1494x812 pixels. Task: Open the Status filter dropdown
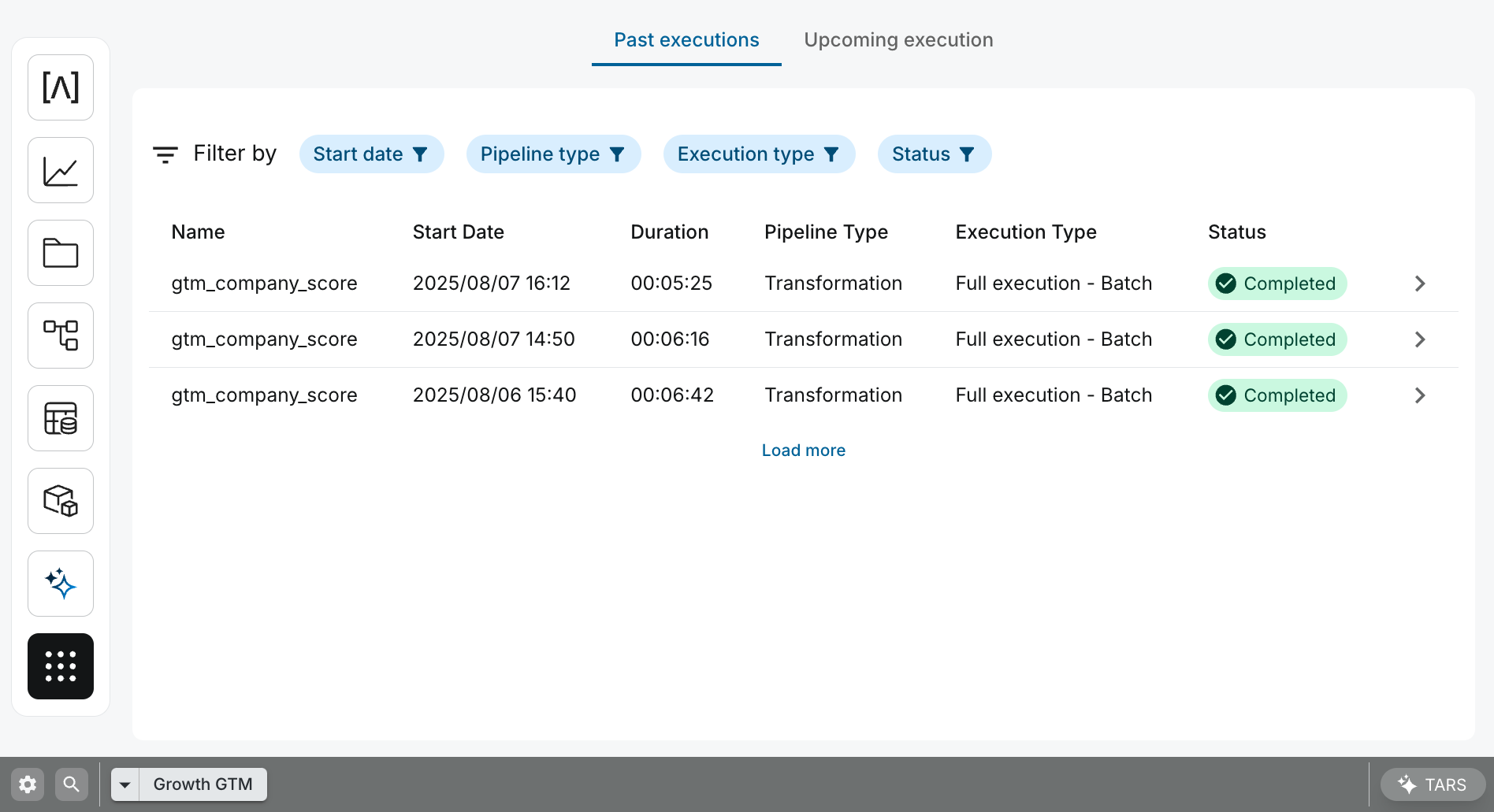935,154
